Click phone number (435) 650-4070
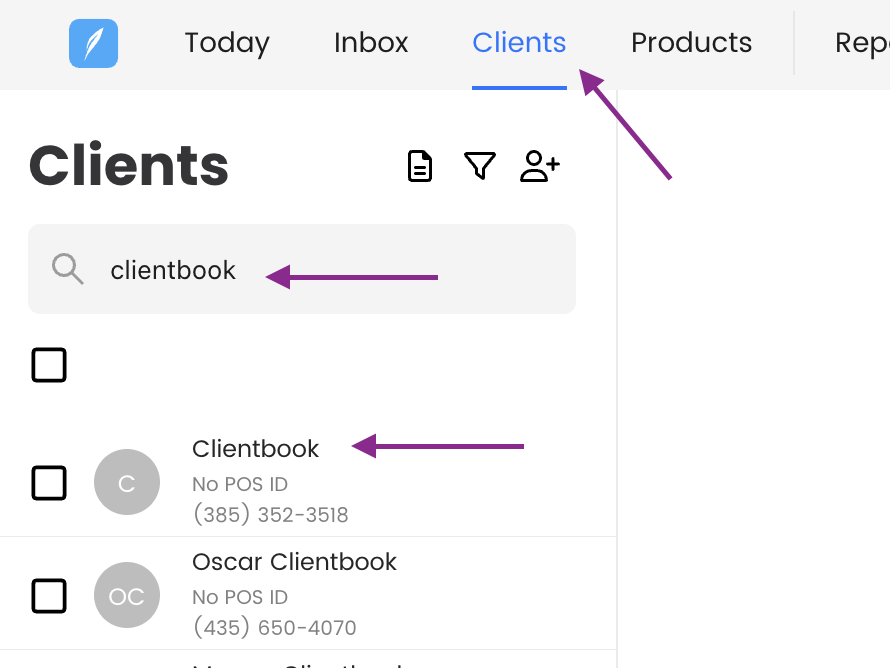Viewport: 890px width, 668px height. (274, 628)
